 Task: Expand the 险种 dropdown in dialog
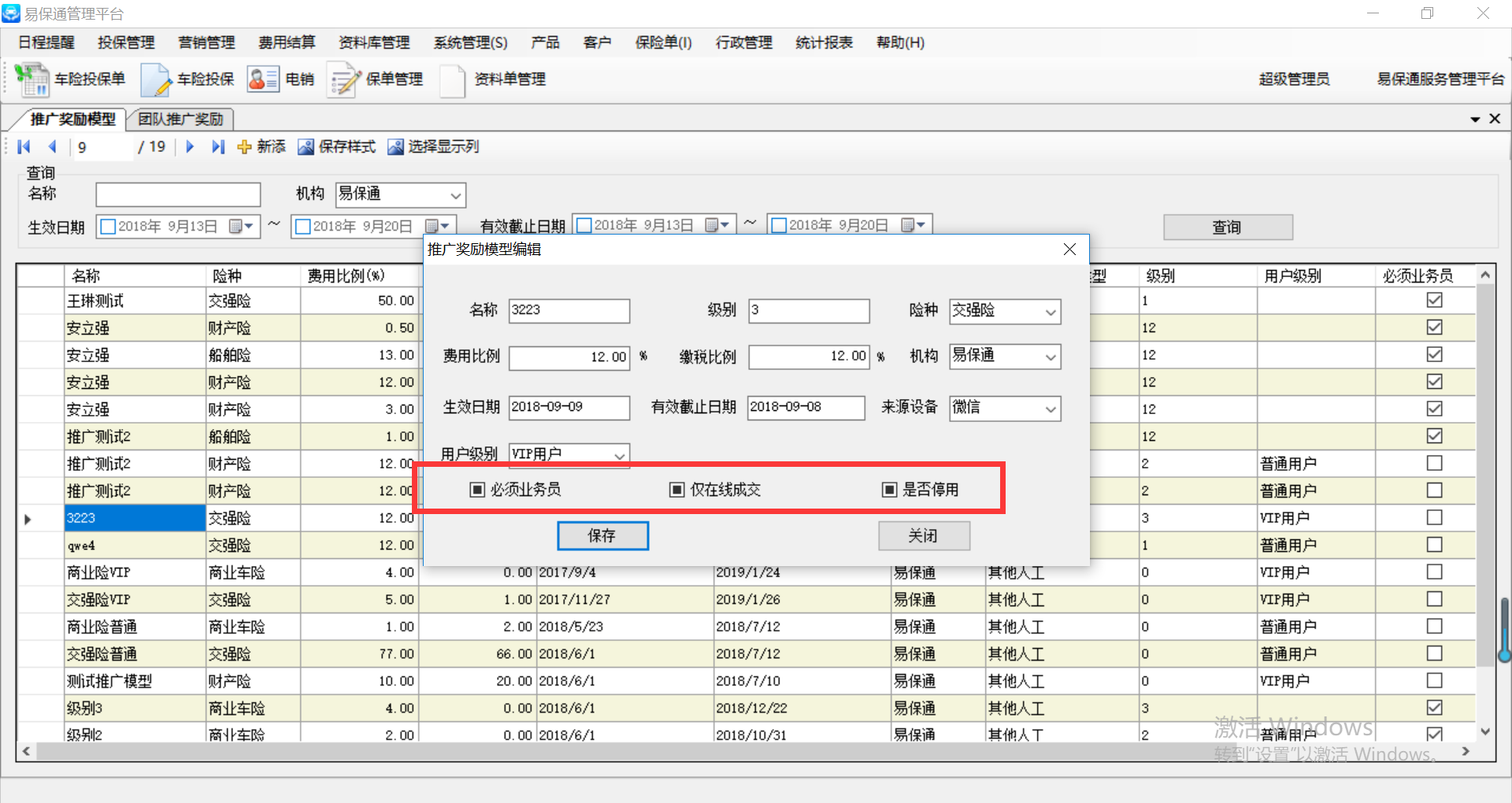point(1050,312)
